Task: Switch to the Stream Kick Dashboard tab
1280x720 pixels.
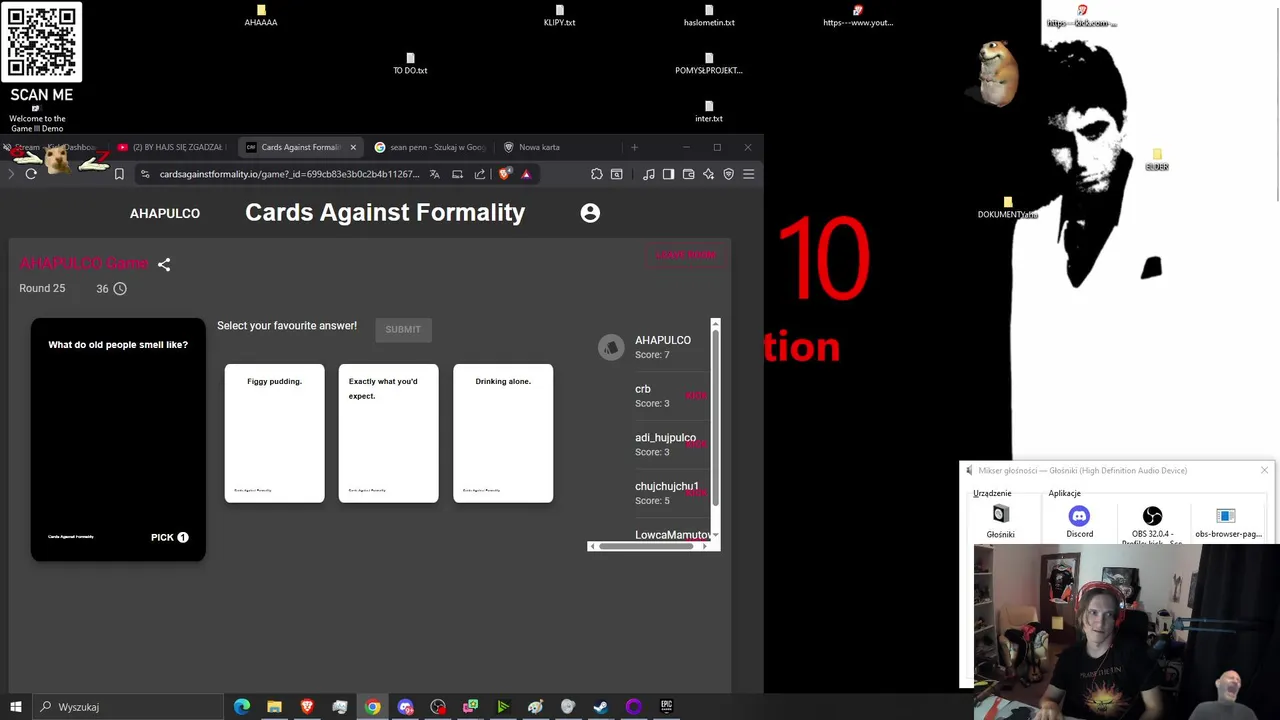Action: 55,147
